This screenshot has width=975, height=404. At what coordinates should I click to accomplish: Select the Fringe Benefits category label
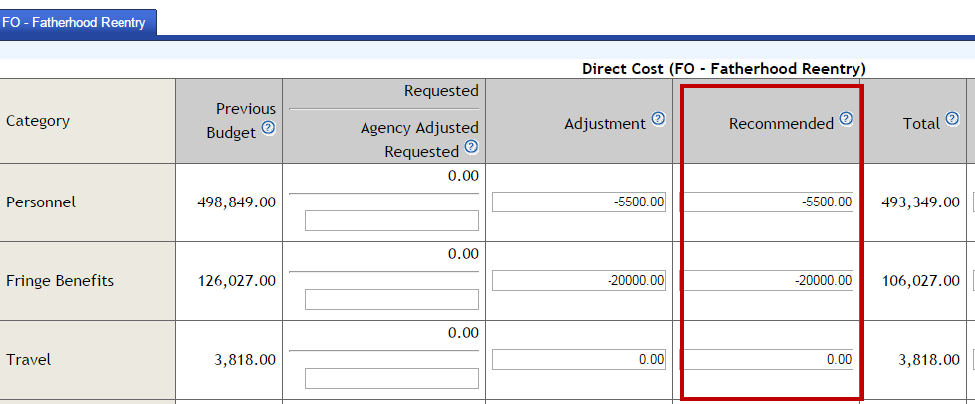[x=60, y=281]
